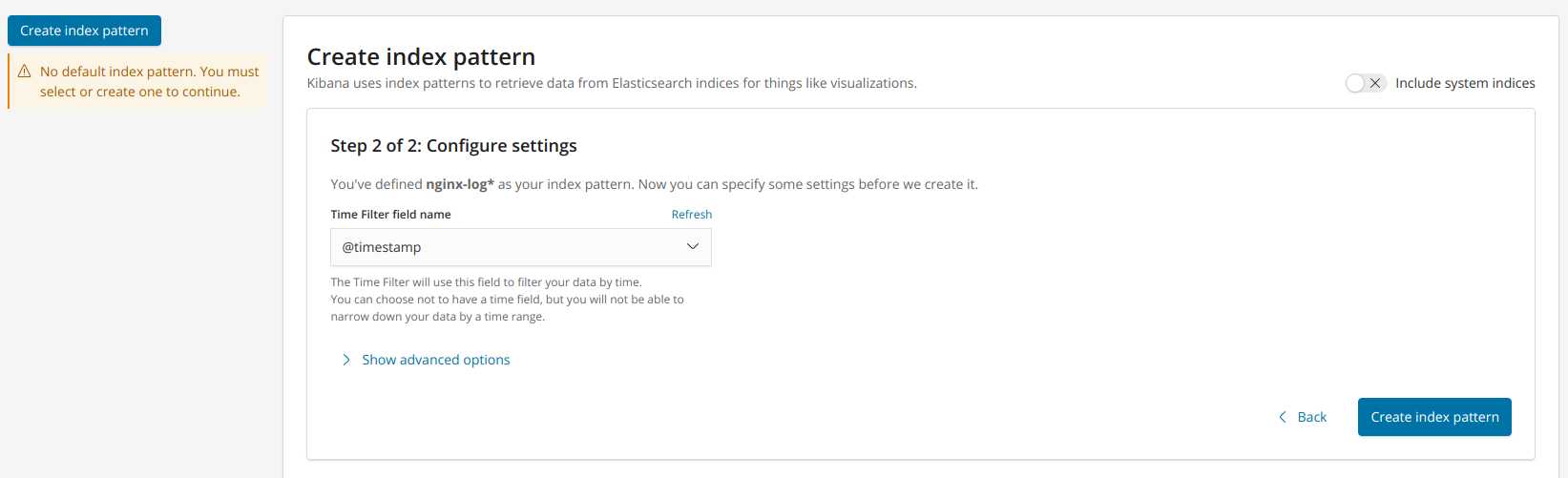Click the warning triangle icon in the callout
The image size is (1568, 478).
pos(25,72)
